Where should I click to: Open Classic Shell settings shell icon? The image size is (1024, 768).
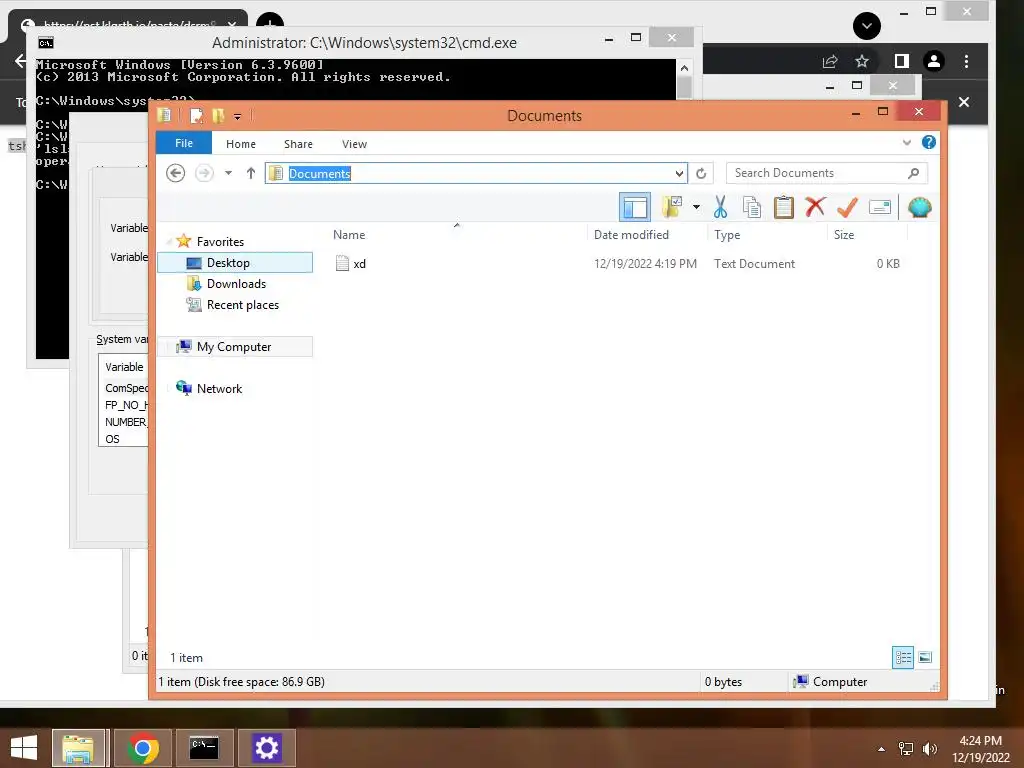click(x=920, y=208)
